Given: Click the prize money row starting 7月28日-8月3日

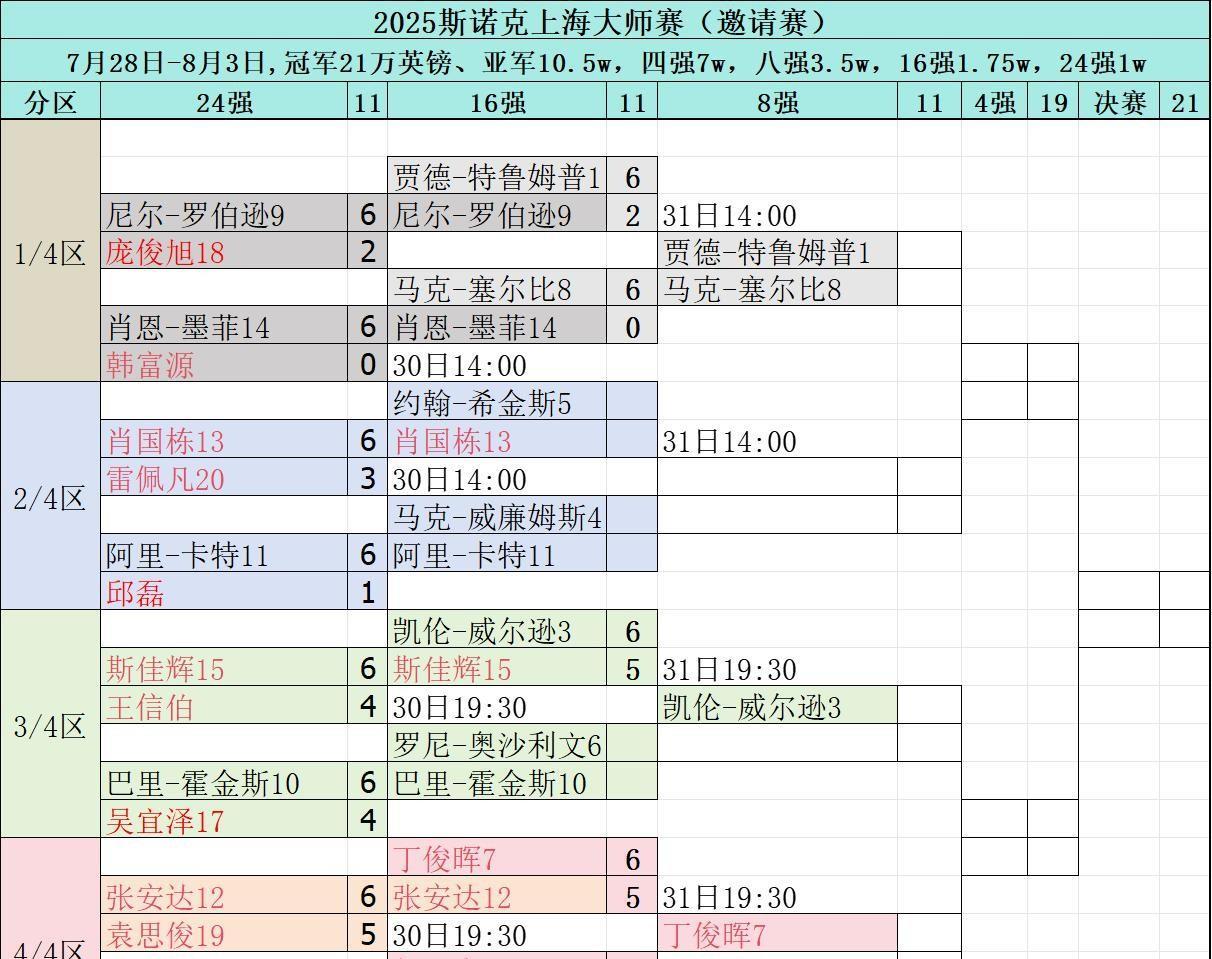Looking at the screenshot, I should click(605, 62).
